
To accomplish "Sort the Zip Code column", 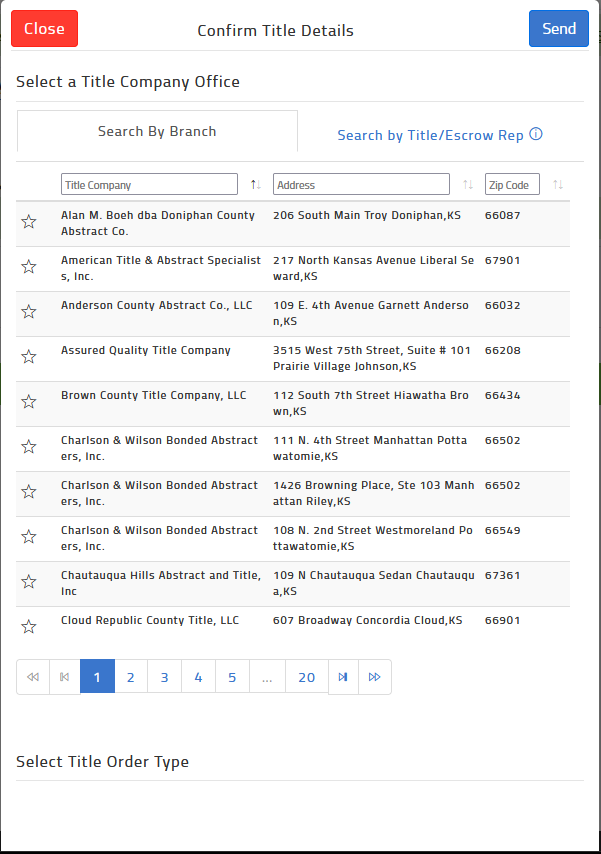I will (x=557, y=184).
